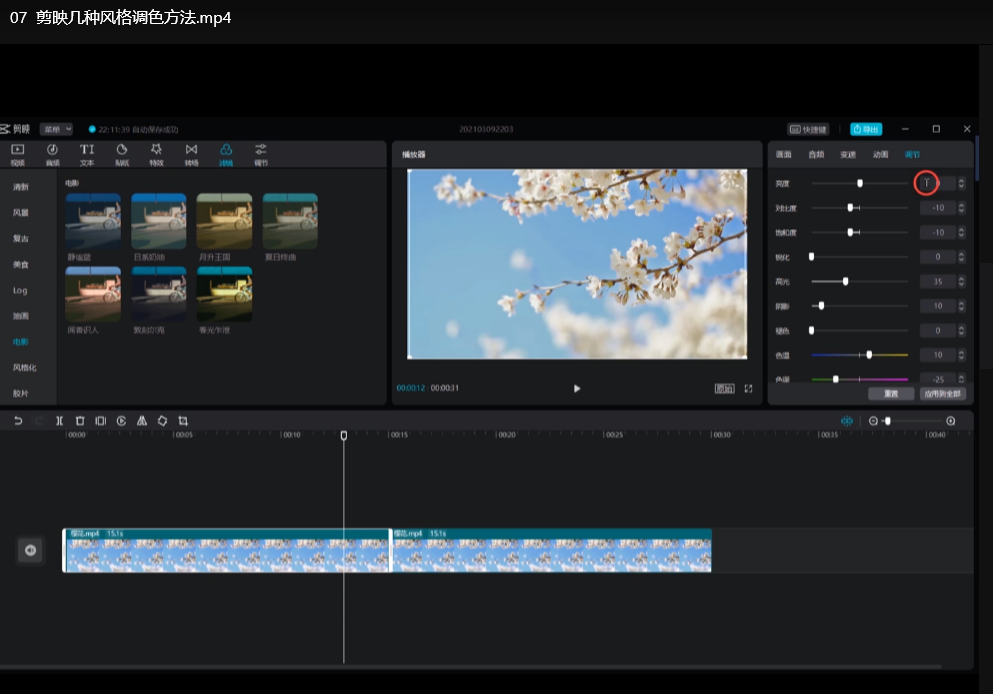Image resolution: width=993 pixels, height=694 pixels.
Task: Open the 调节 adjust tab in top toolbar
Action: (x=261, y=155)
